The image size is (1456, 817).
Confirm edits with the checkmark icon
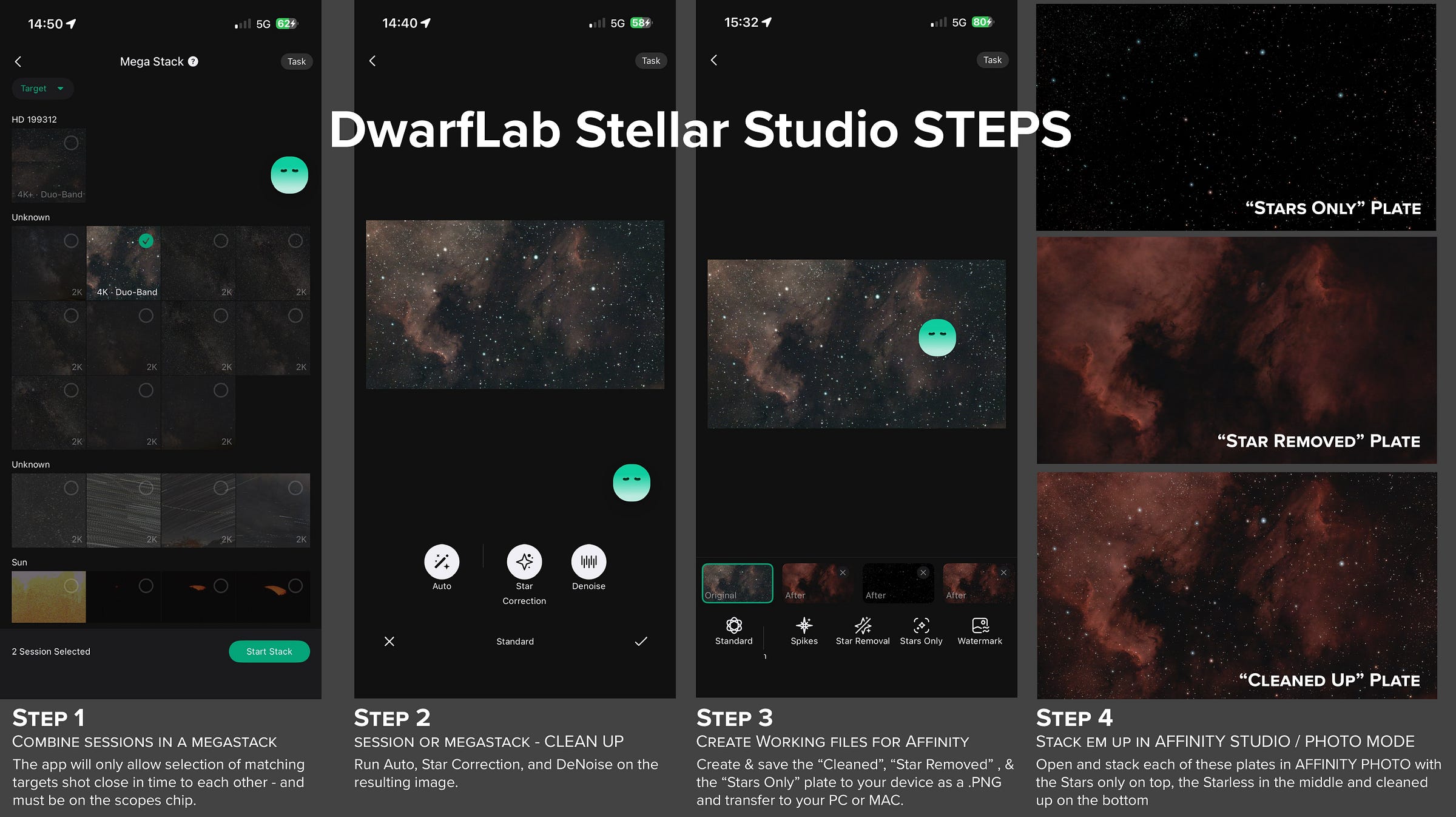(x=641, y=641)
